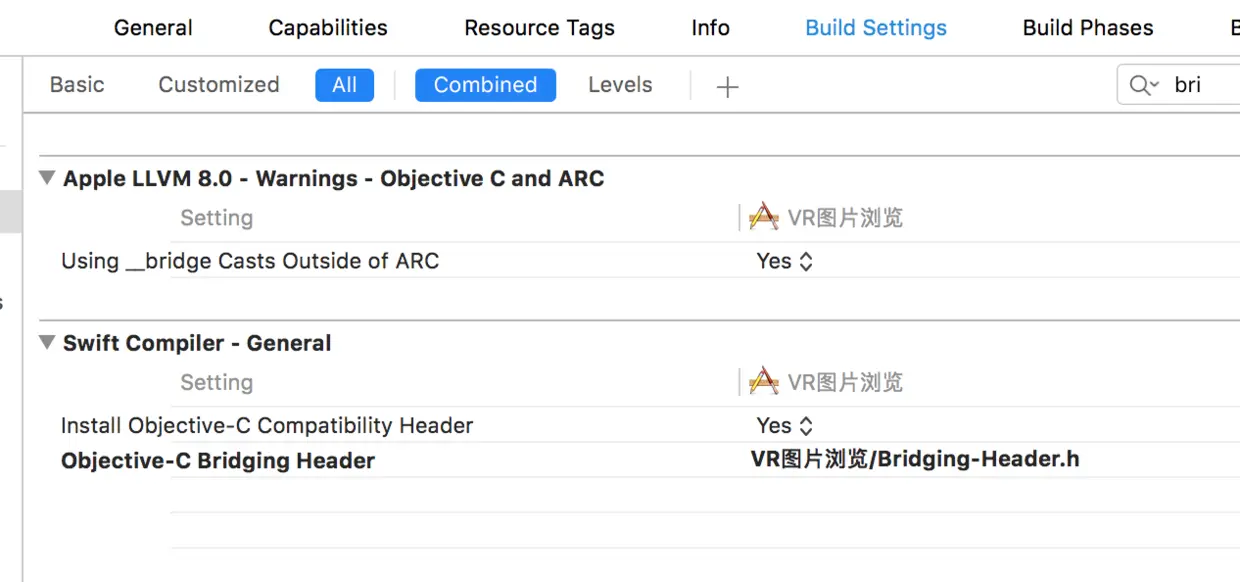Collapse Swift Compiler - General section
This screenshot has height=582, width=1240.
[47, 342]
